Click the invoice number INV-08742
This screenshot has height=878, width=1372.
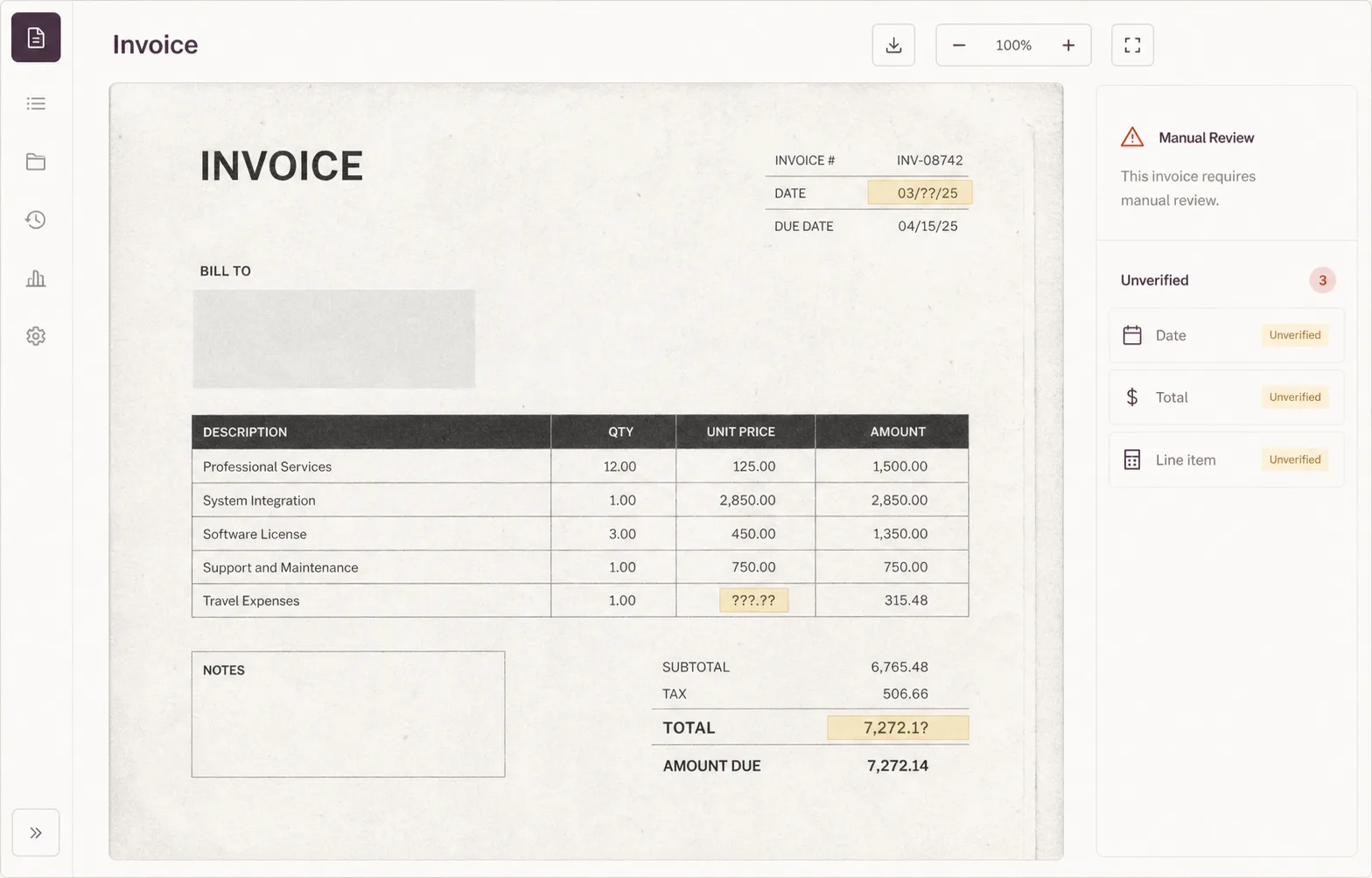[x=929, y=160]
